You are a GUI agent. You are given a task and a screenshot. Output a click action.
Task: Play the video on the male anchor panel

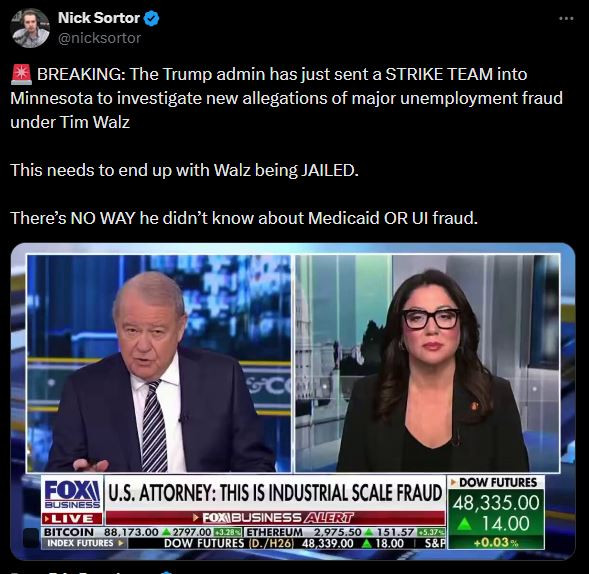point(159,363)
